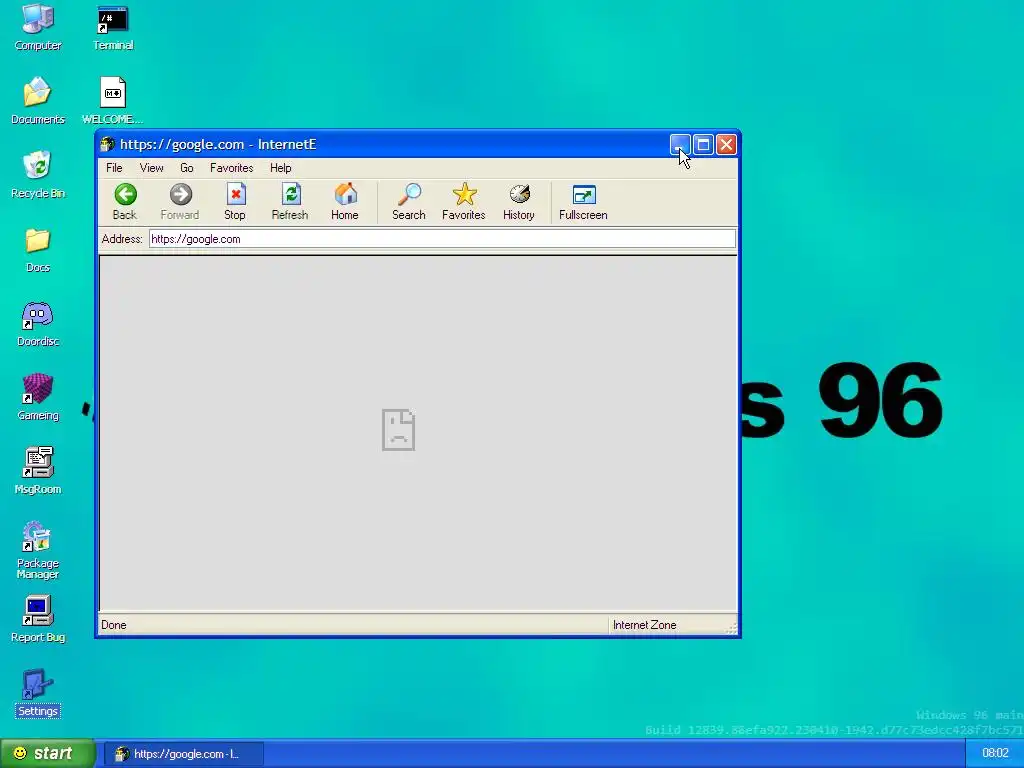
Task: Minimize the InternetE window
Action: [680, 144]
